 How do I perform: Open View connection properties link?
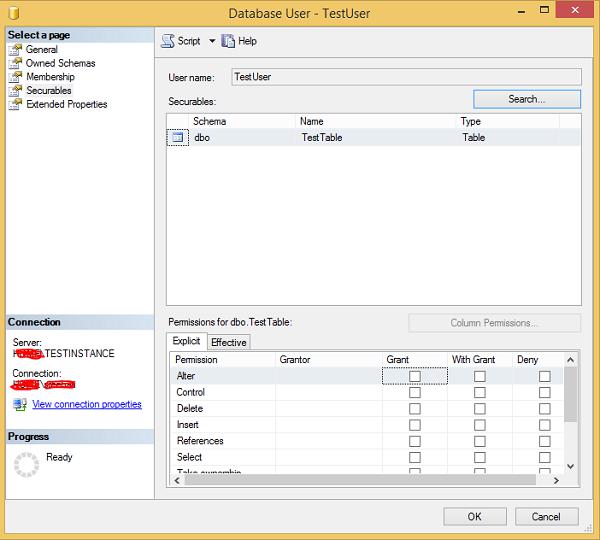87,405
